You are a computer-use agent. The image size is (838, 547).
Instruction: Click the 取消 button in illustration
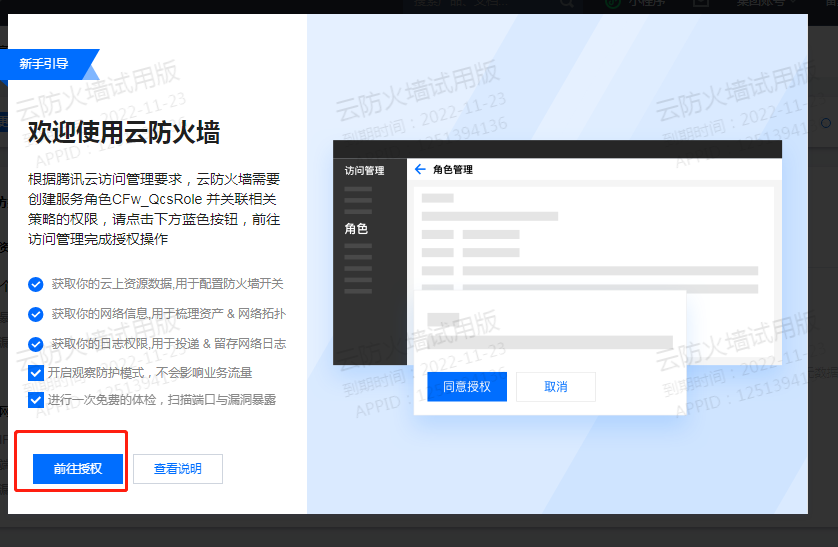tap(556, 387)
